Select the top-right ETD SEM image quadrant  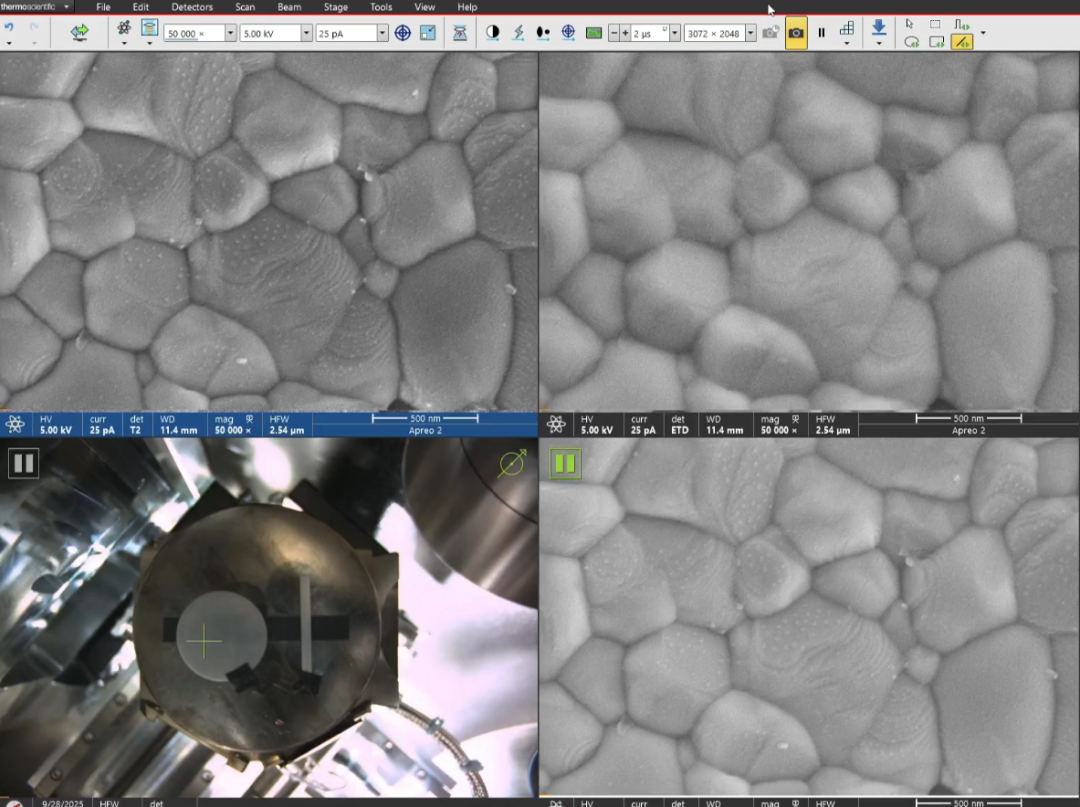(x=810, y=232)
